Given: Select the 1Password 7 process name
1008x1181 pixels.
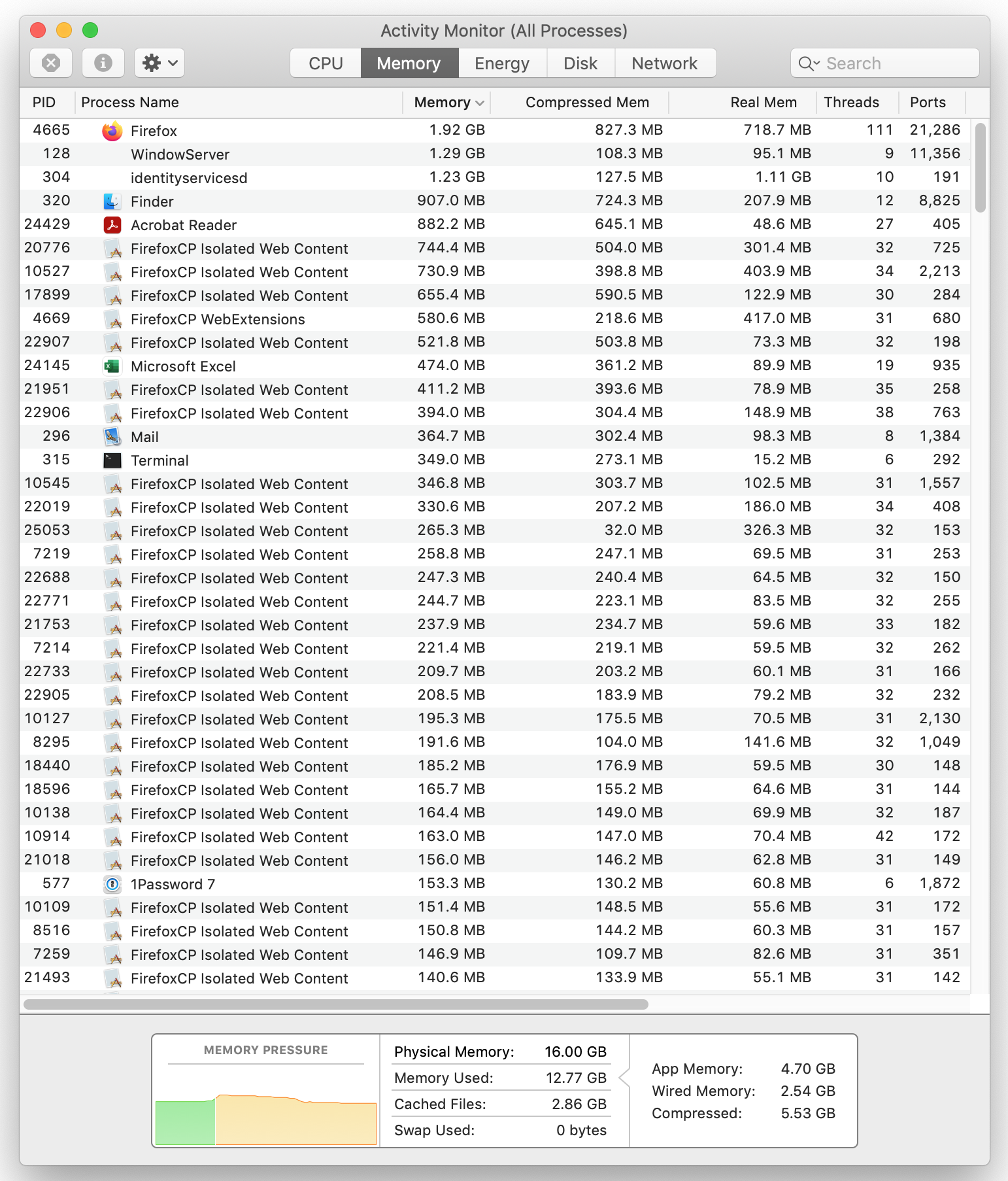Looking at the screenshot, I should pos(173,884).
